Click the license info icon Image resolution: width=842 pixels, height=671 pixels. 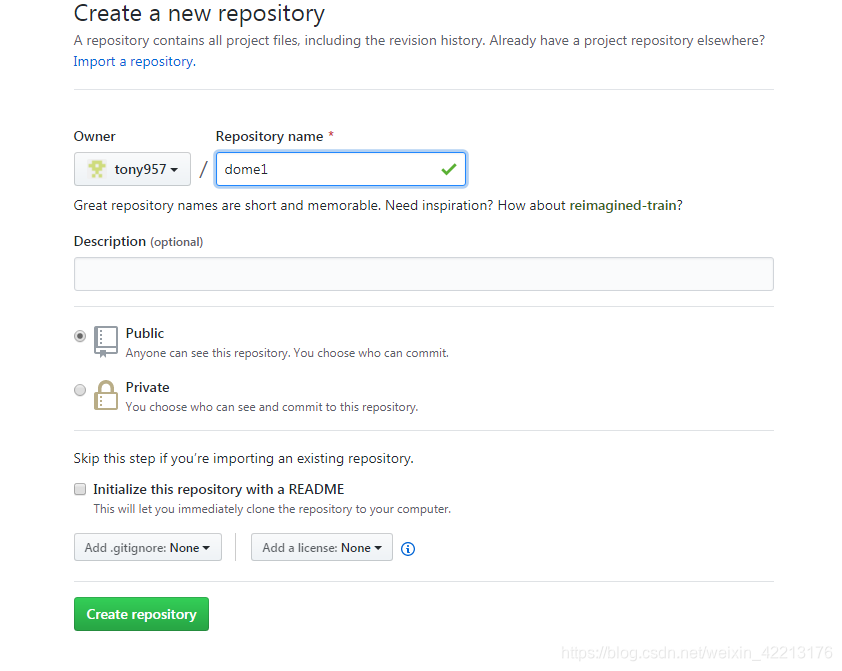pyautogui.click(x=408, y=549)
